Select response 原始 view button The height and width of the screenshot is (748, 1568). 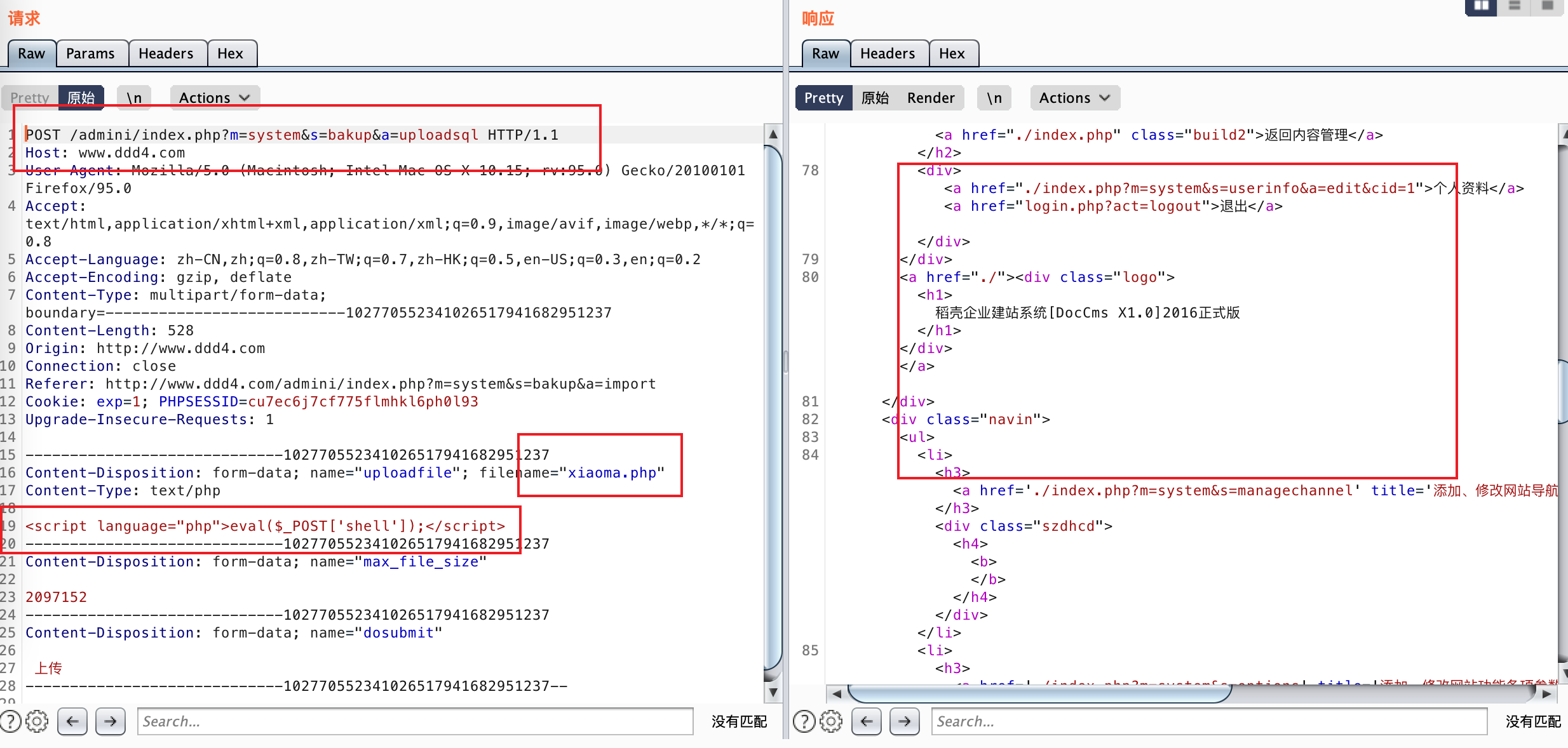pyautogui.click(x=875, y=98)
